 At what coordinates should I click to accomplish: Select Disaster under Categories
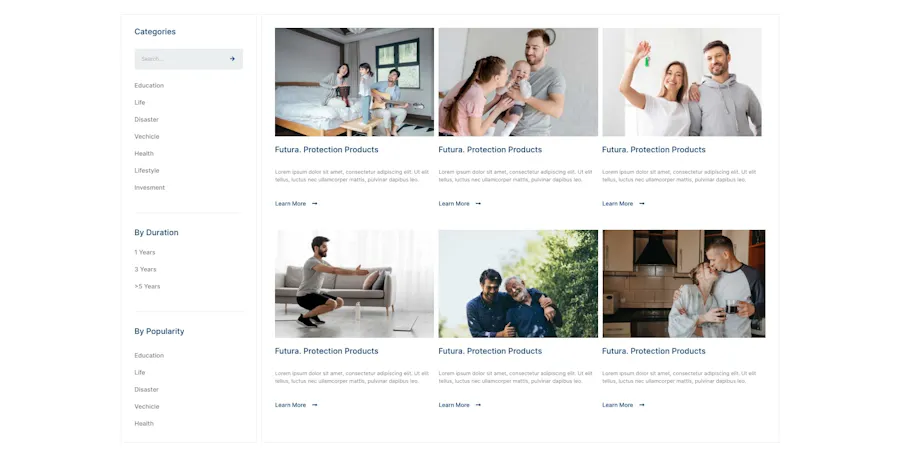tap(146, 119)
